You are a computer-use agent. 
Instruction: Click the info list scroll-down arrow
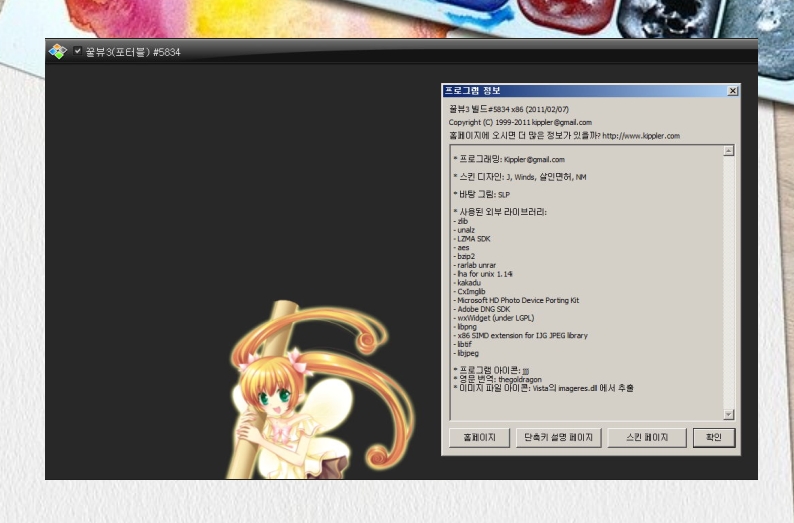click(728, 414)
